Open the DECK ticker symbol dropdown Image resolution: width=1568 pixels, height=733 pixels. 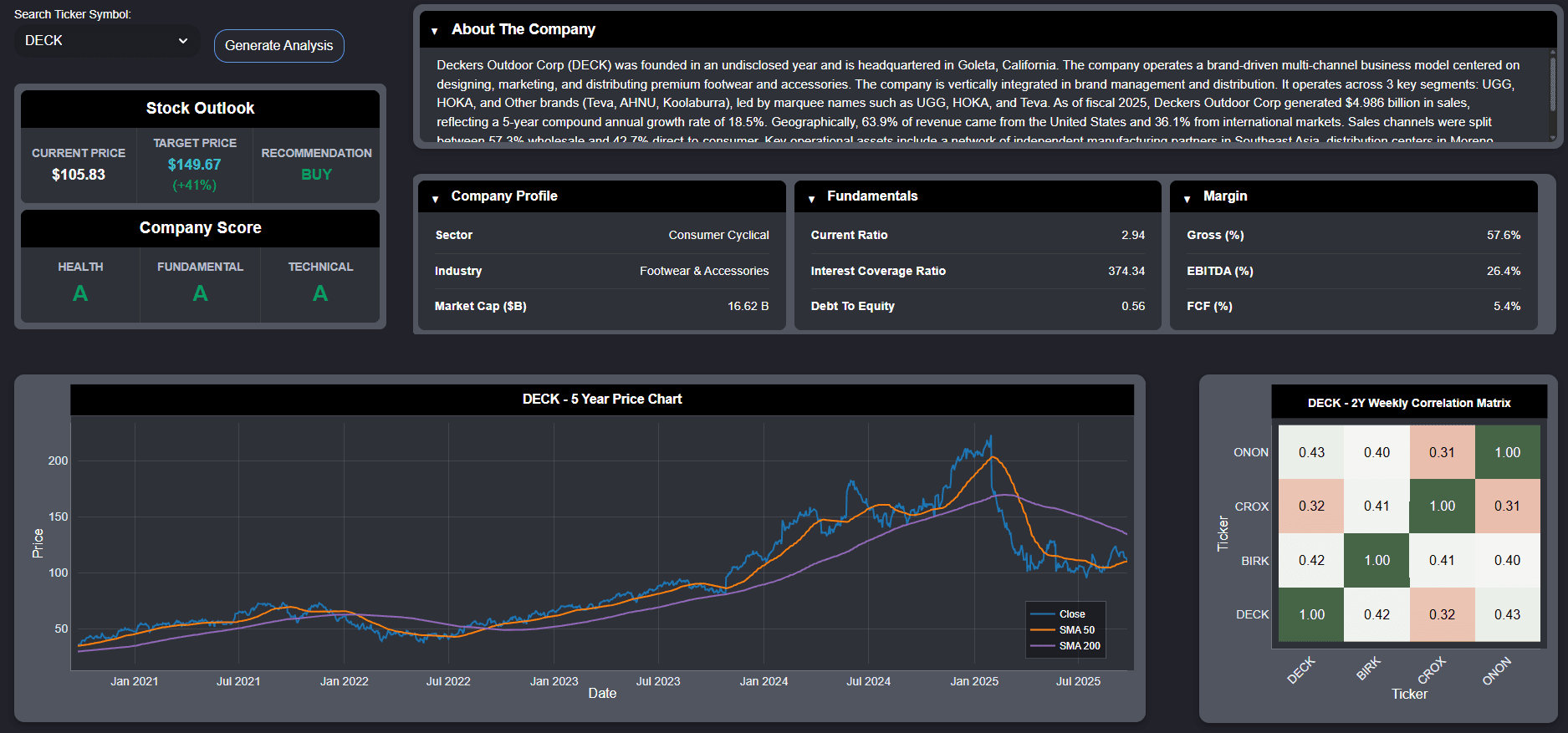click(x=106, y=41)
